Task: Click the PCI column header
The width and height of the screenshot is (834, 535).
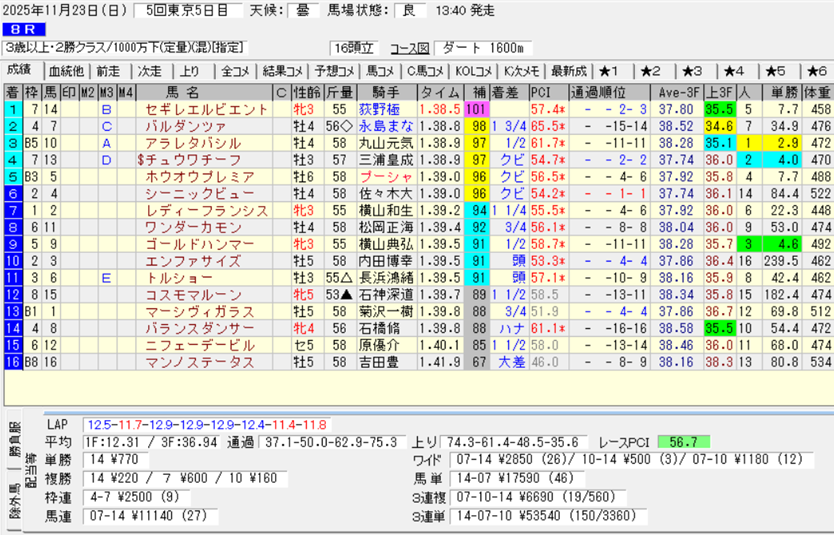Action: click(x=541, y=92)
